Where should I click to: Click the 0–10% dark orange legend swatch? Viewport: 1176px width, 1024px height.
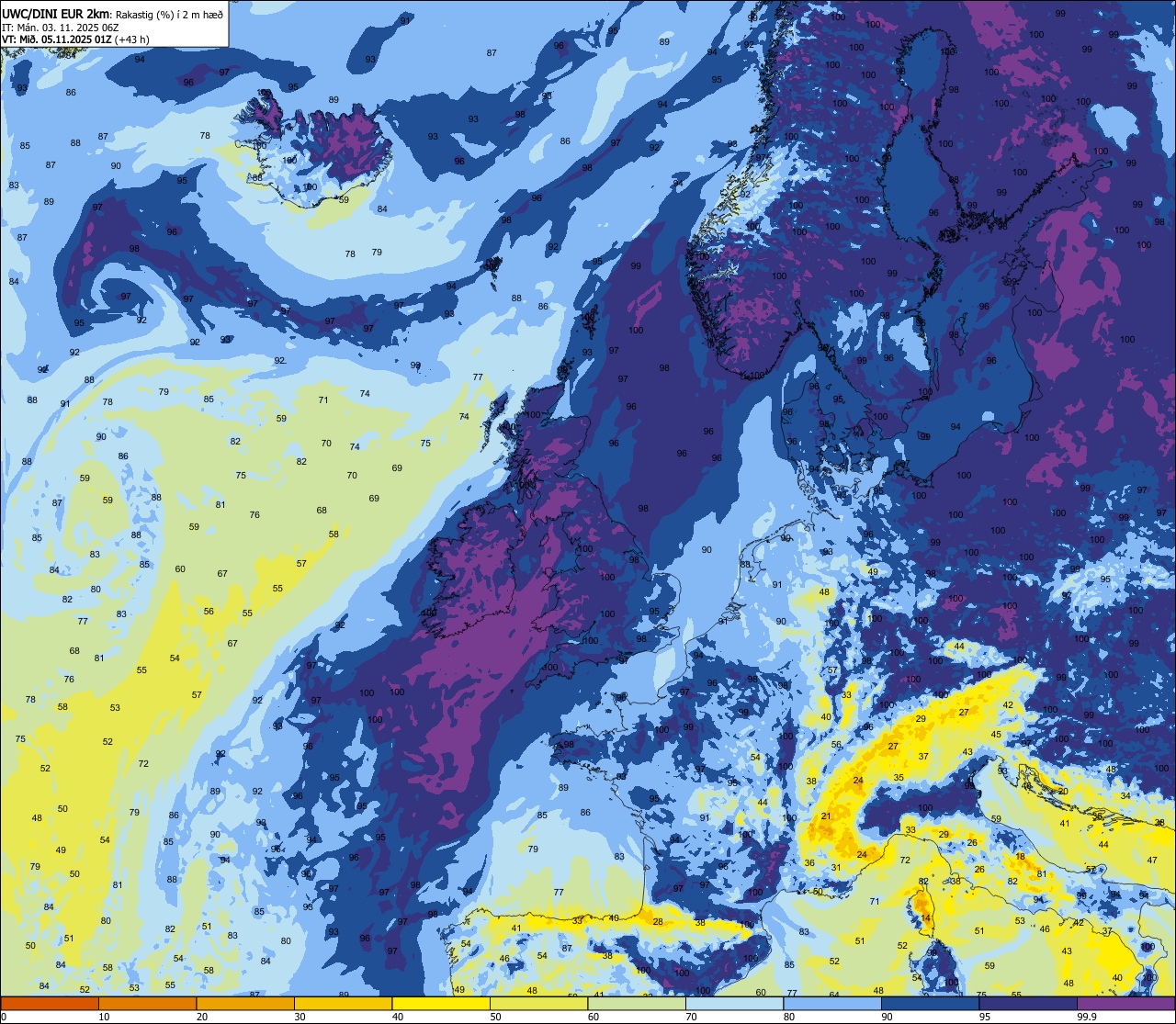tap(50, 1003)
